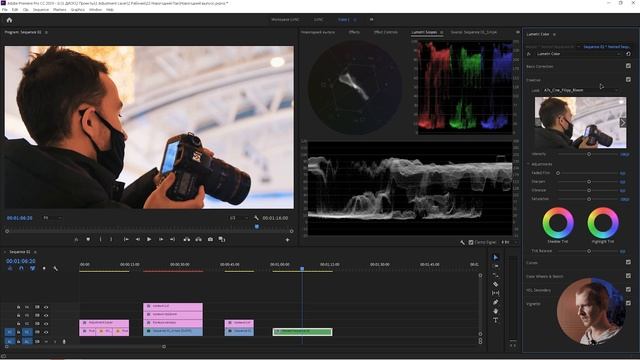Select the Track Select Forward tool
This screenshot has width=640, height=360.
[x=496, y=266]
